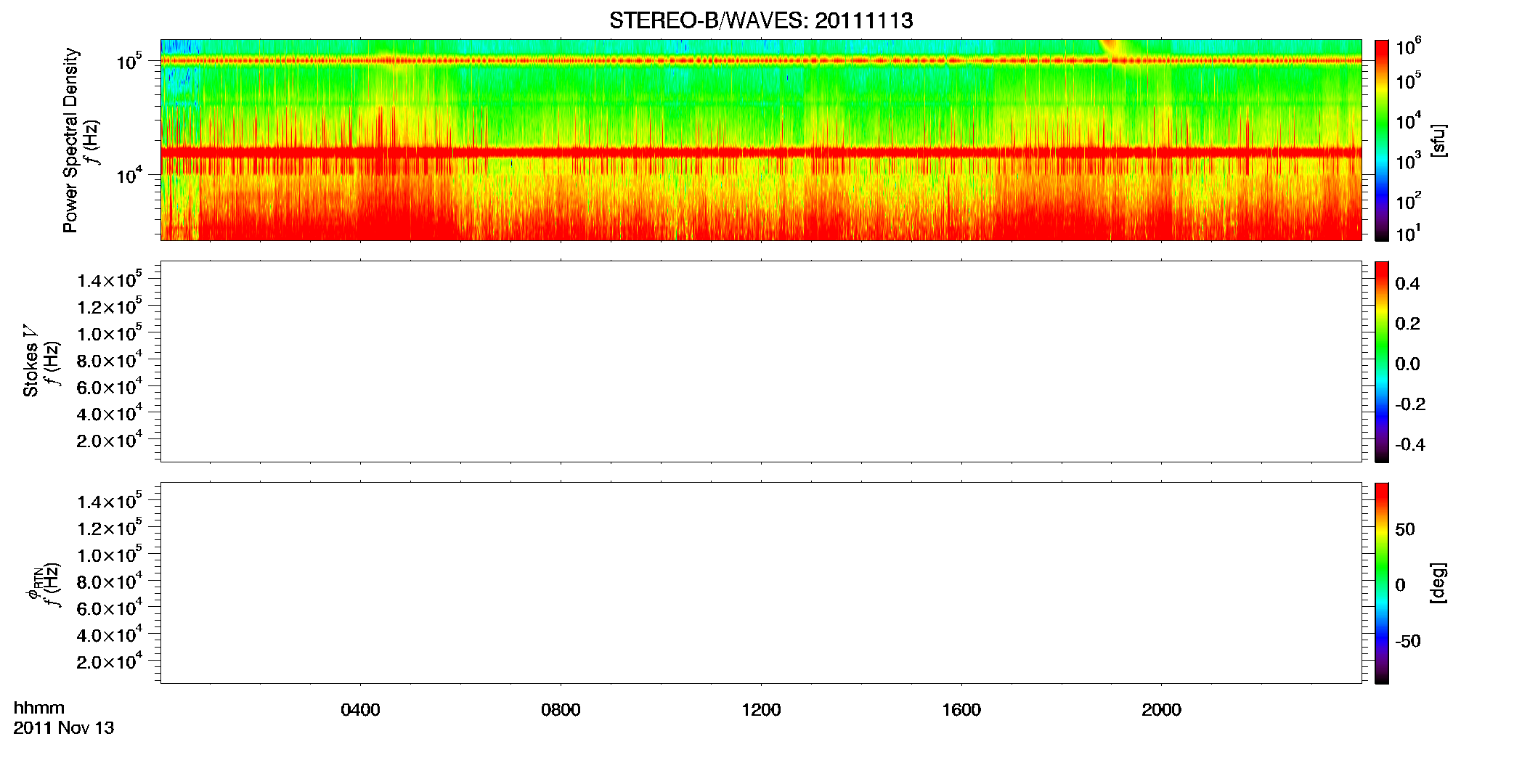Click the 0400 time tick label
Screen dimensions: 1522x784
coord(360,710)
